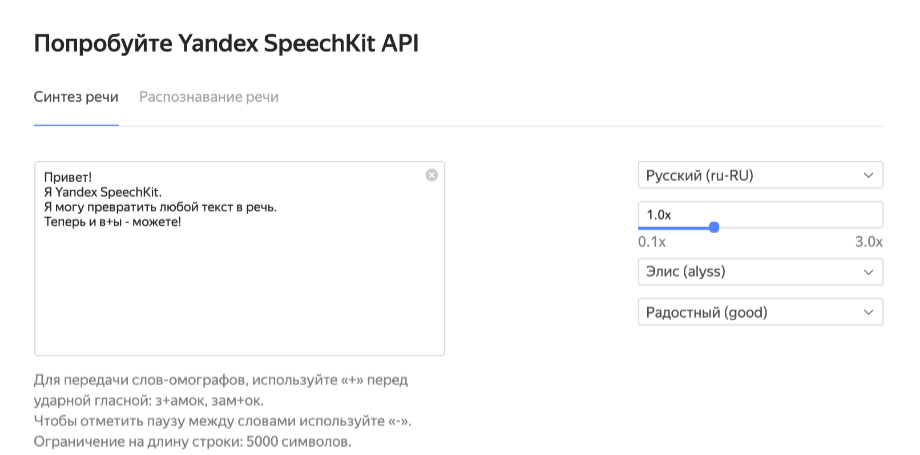Open the Элис (alyss) voice dropdown
The height and width of the screenshot is (455, 920).
click(760, 272)
